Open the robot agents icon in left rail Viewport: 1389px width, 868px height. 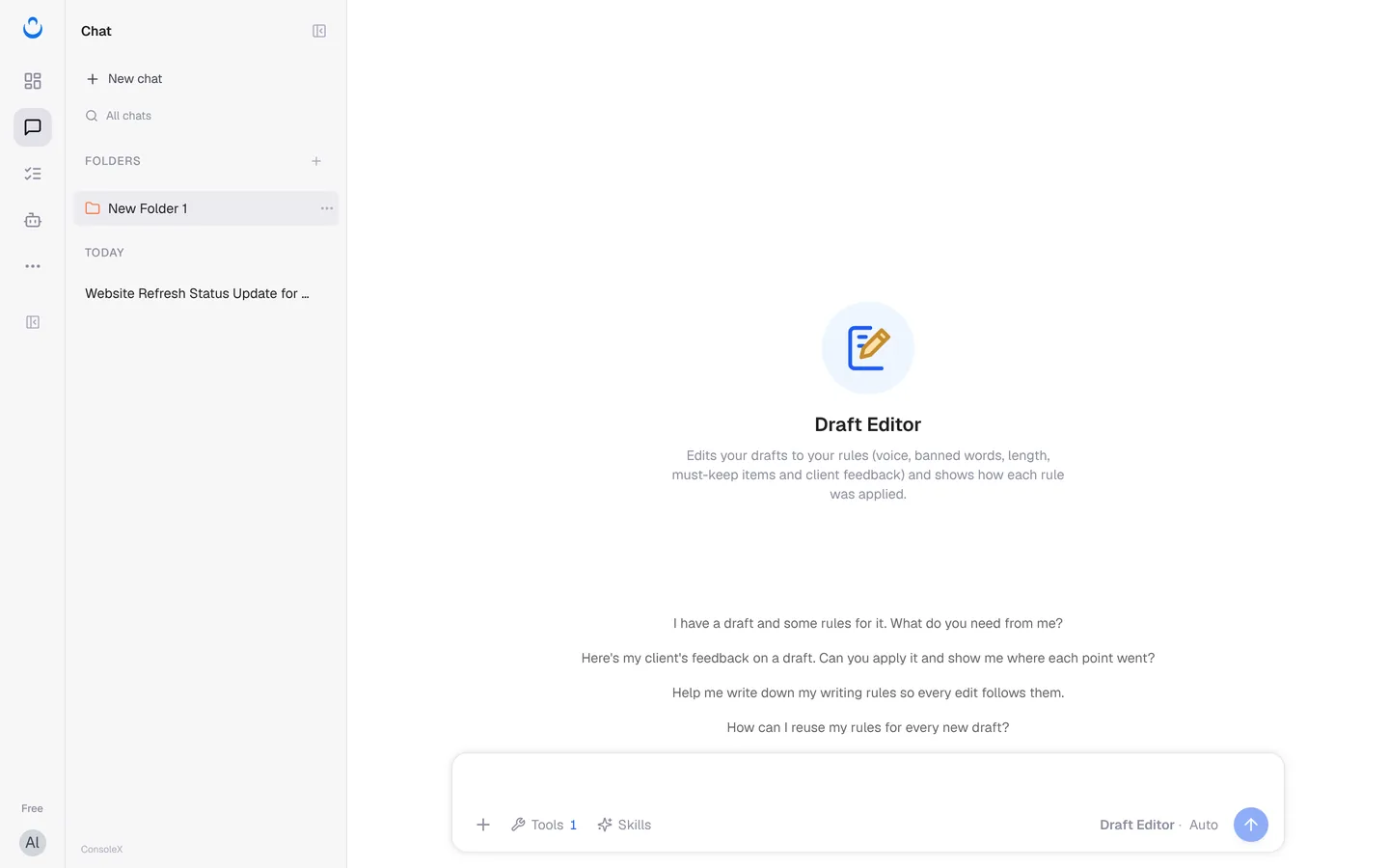[x=33, y=220]
